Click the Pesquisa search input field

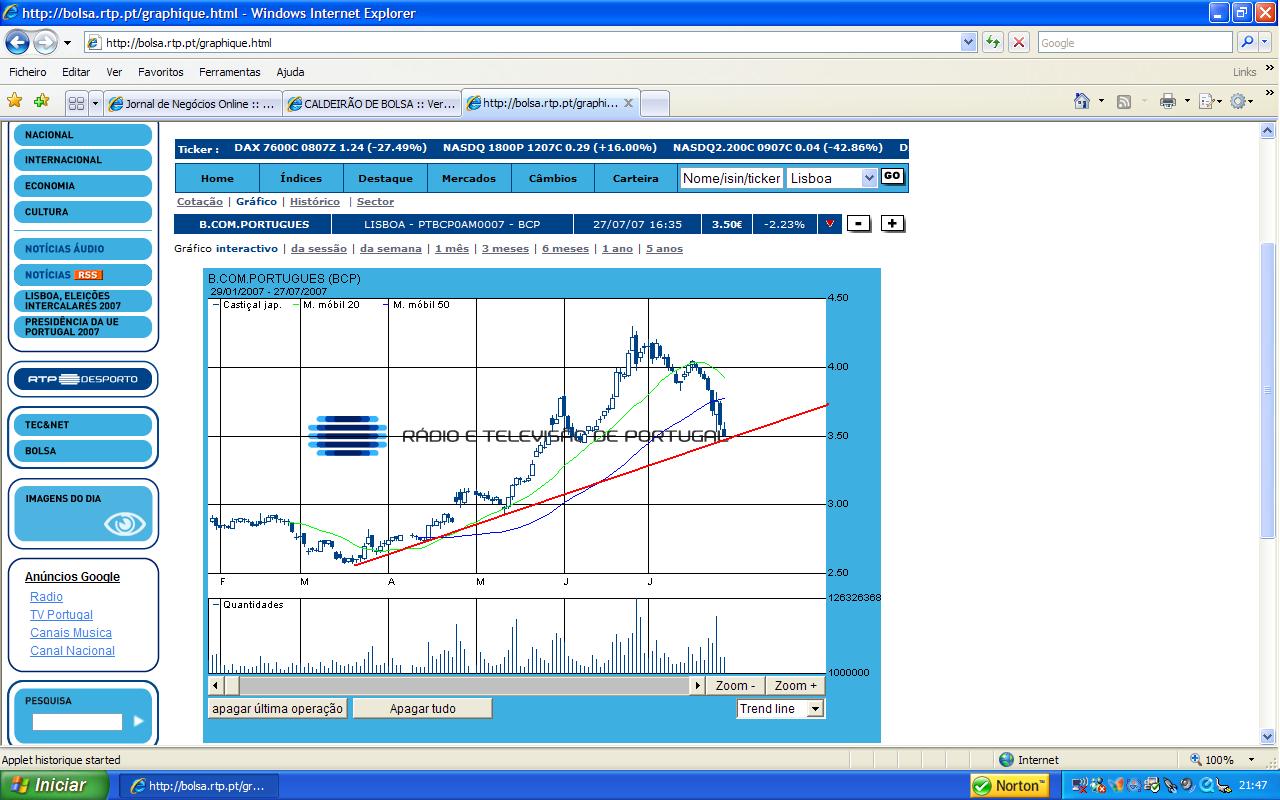pos(77,721)
